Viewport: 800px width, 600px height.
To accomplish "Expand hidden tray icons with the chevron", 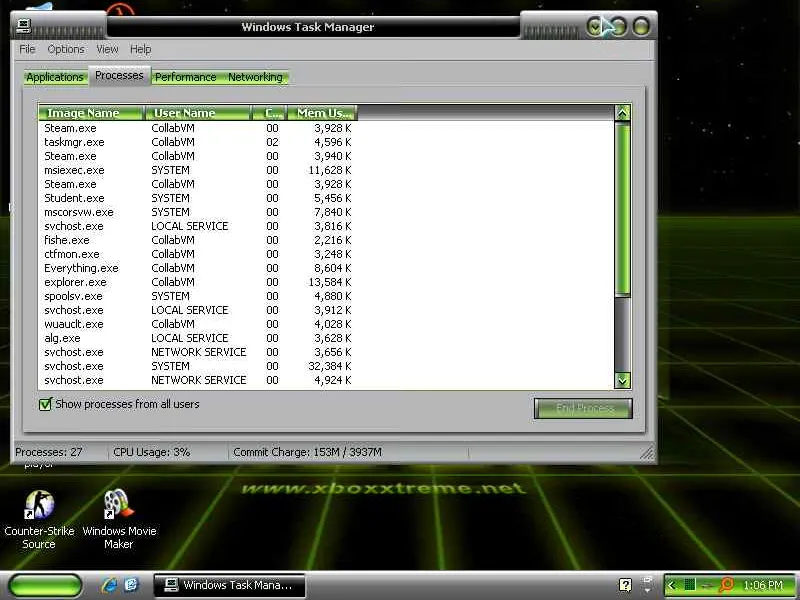I will tap(671, 585).
